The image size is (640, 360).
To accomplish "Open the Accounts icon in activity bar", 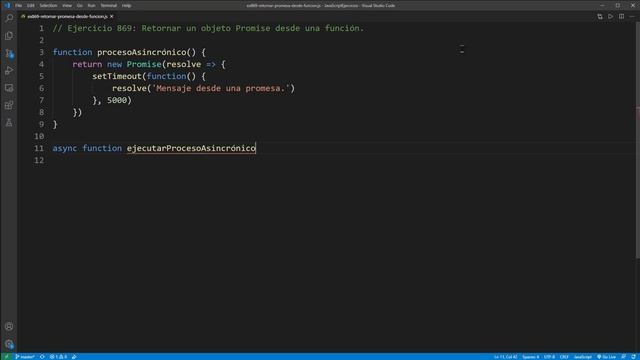I will [x=9, y=327].
